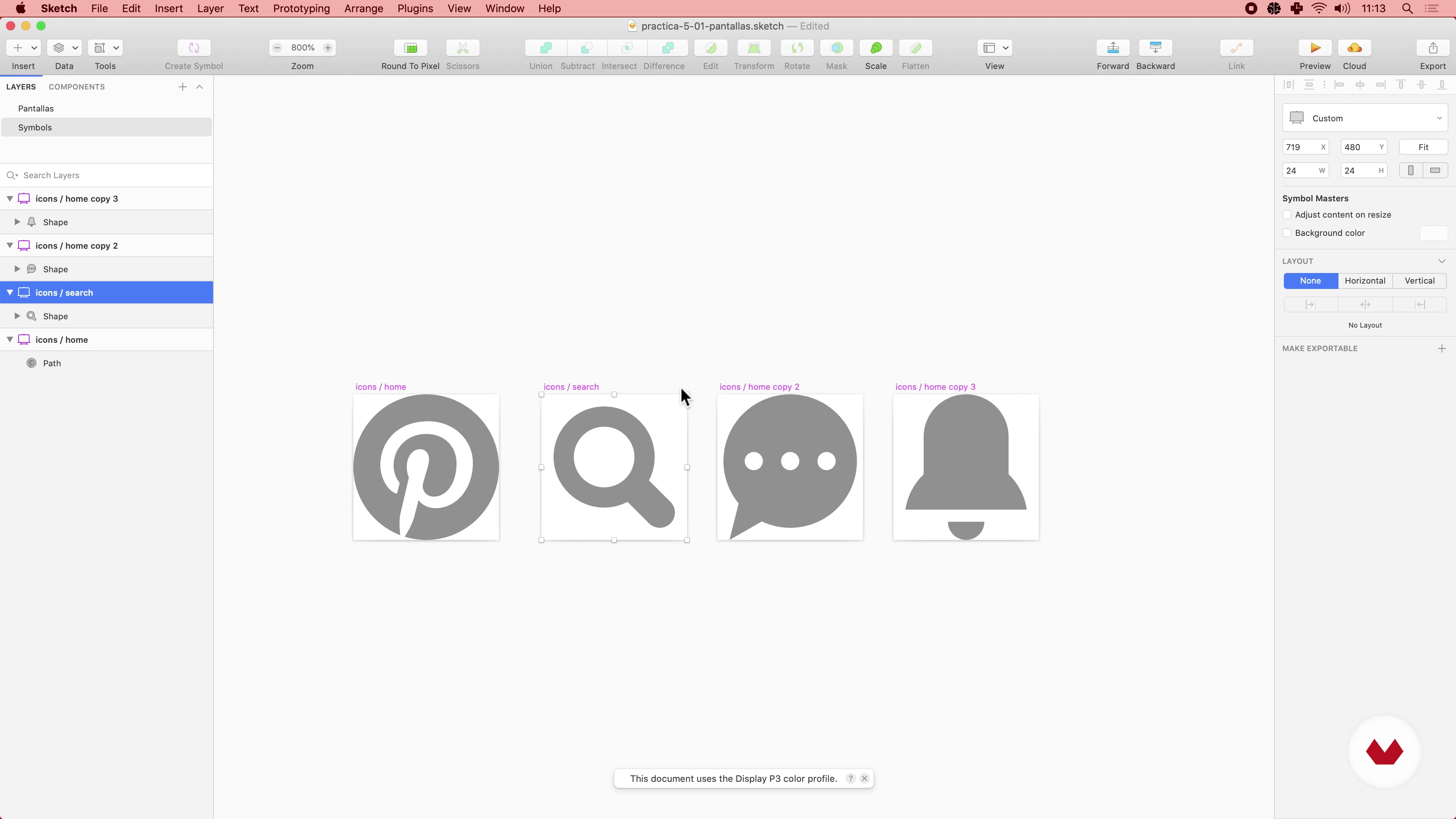Viewport: 1456px width, 819px height.
Task: Switch to the COMPONENTS tab
Action: 76,86
